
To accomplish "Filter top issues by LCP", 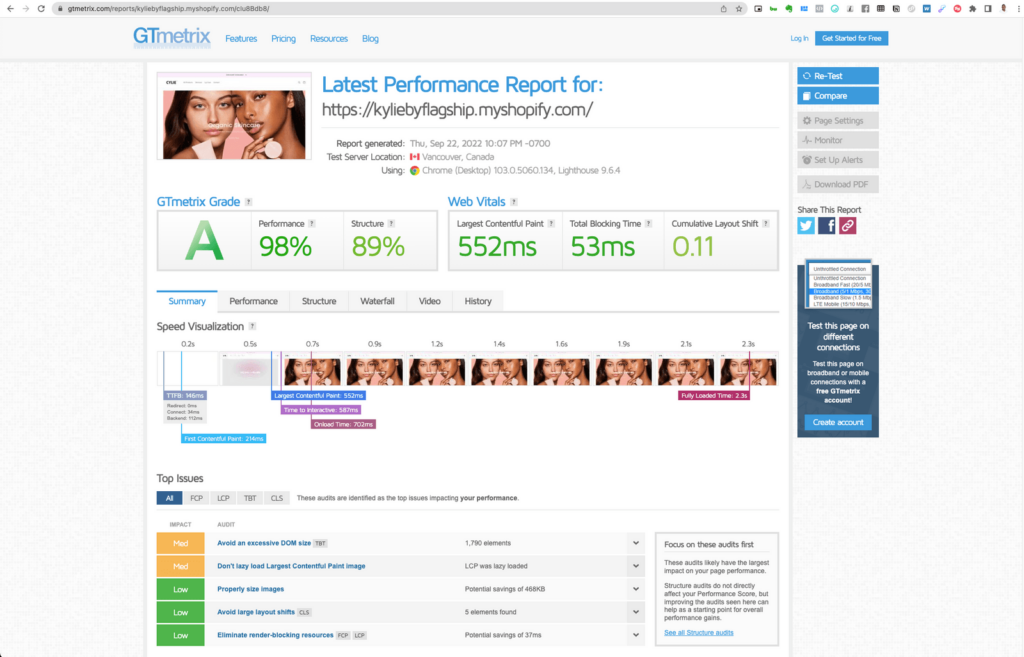I will coord(224,498).
